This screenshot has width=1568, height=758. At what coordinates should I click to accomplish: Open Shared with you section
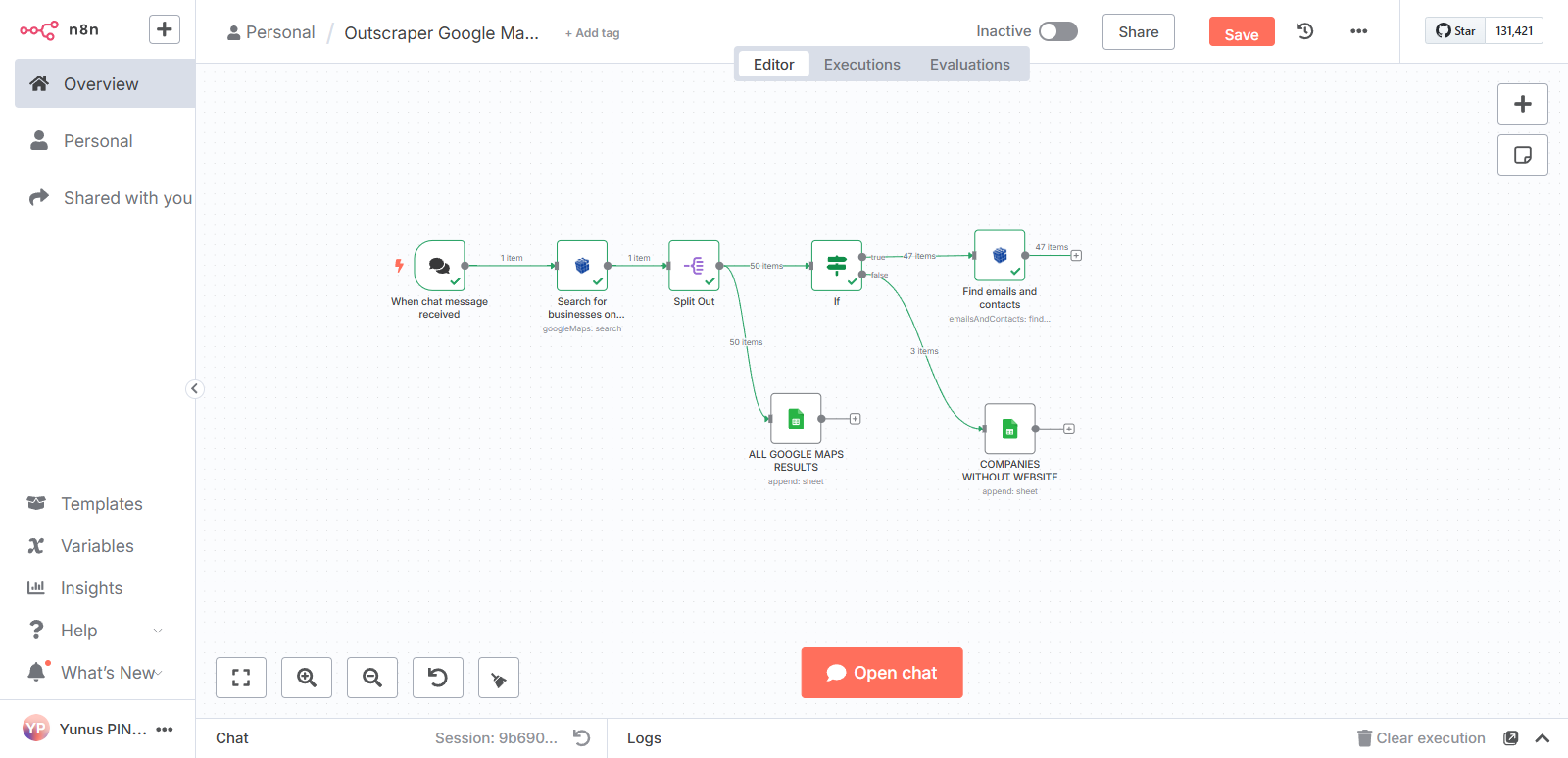[105, 198]
